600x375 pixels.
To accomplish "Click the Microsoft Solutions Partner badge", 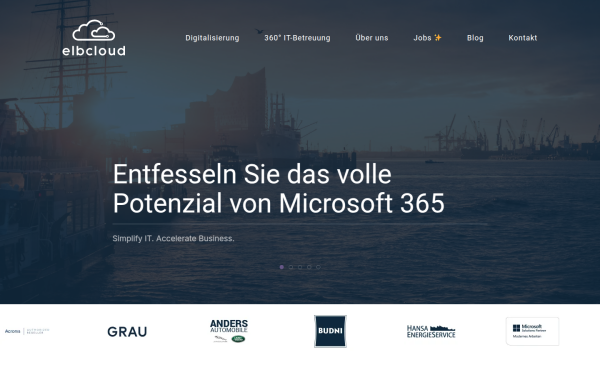I will [x=532, y=331].
